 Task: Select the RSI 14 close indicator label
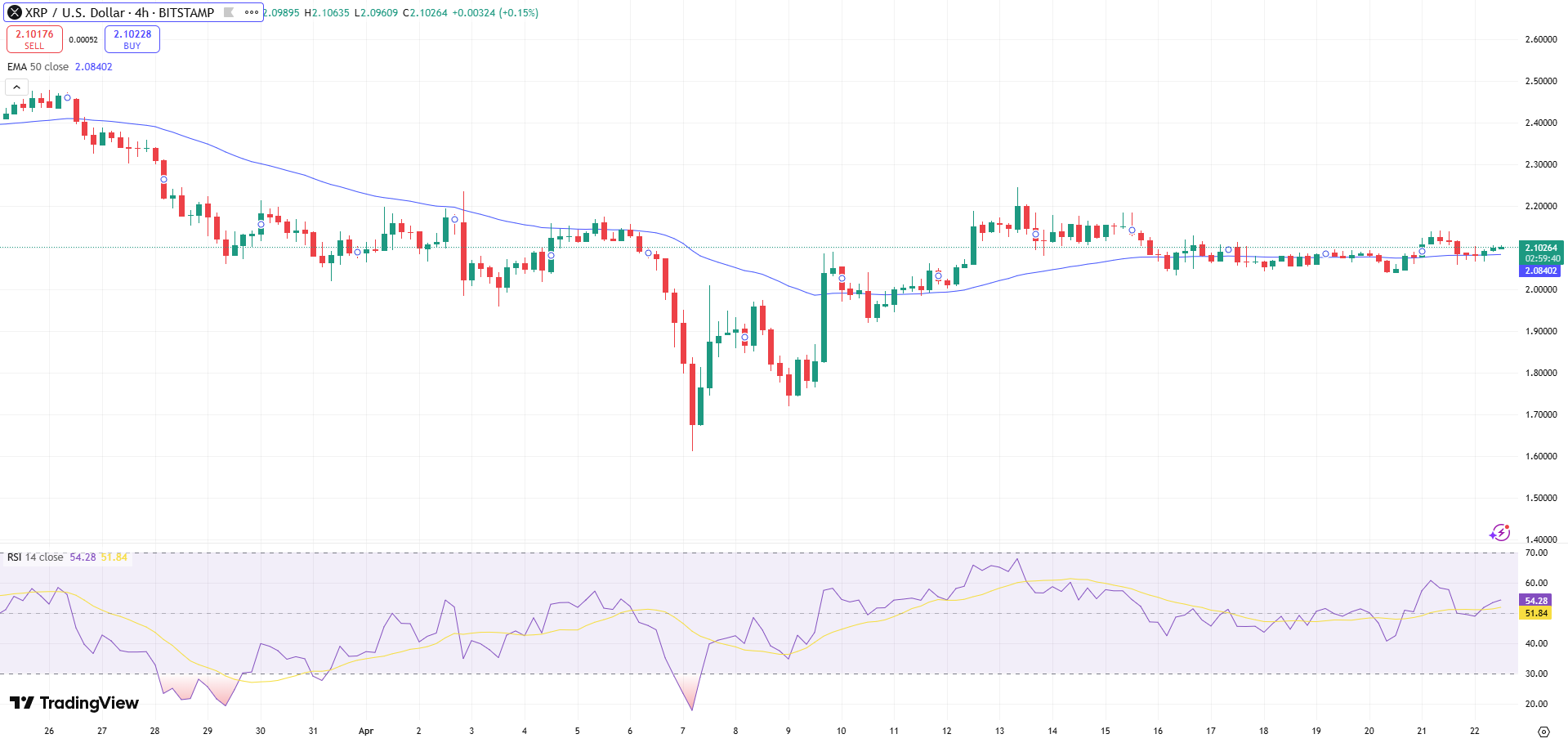click(x=35, y=557)
